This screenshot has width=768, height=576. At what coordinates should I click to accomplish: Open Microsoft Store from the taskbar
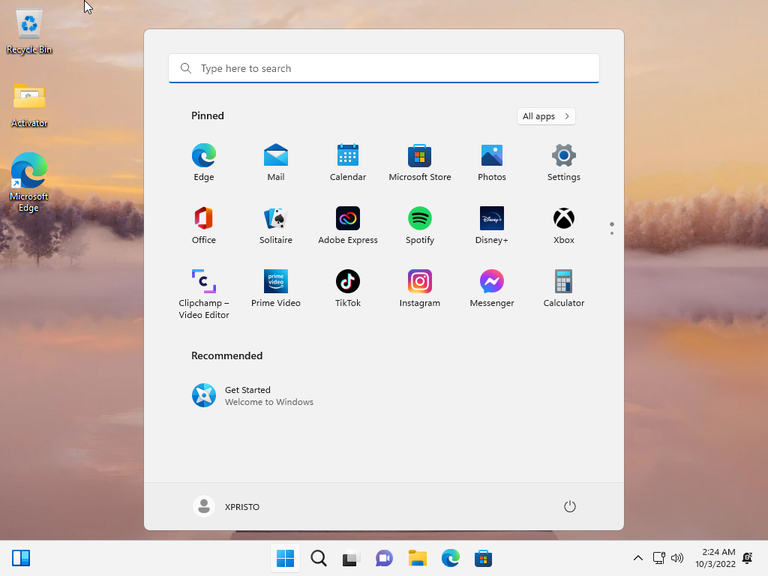tap(483, 558)
